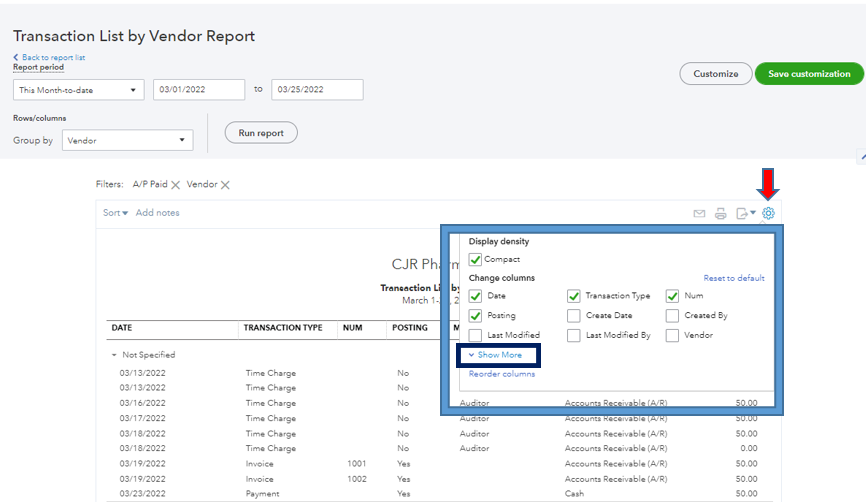Open the Group by Vendor dropdown
866x502 pixels.
(x=127, y=141)
